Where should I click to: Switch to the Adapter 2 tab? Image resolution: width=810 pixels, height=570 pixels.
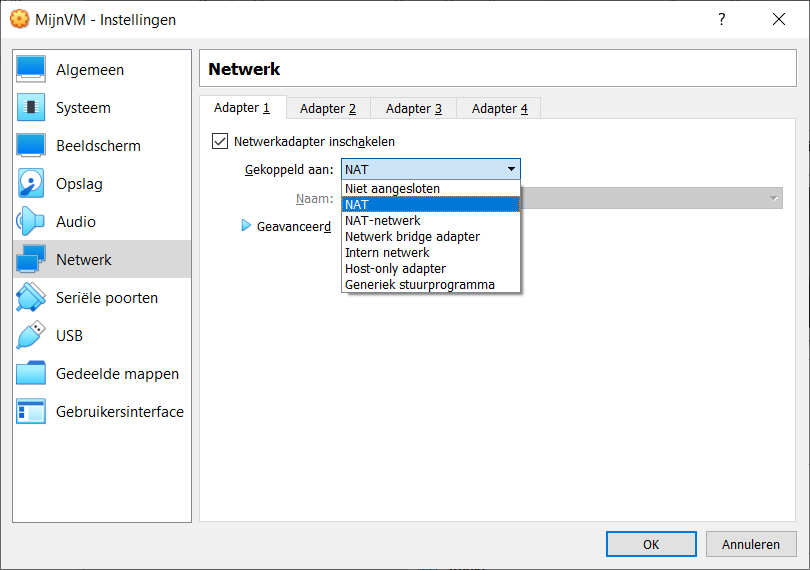328,109
